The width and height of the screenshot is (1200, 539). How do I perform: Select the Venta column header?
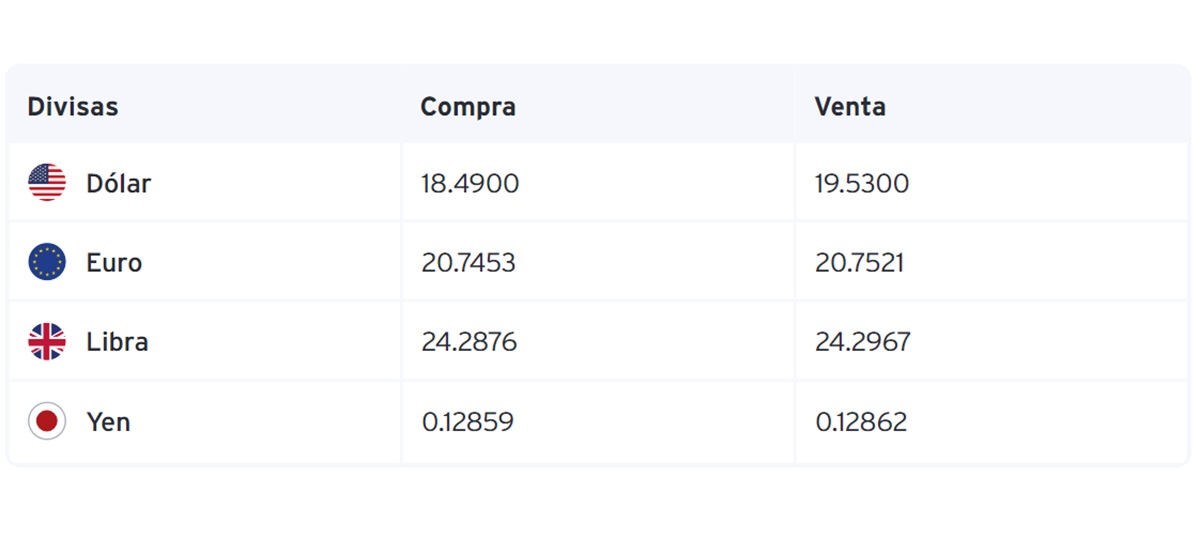(x=850, y=106)
